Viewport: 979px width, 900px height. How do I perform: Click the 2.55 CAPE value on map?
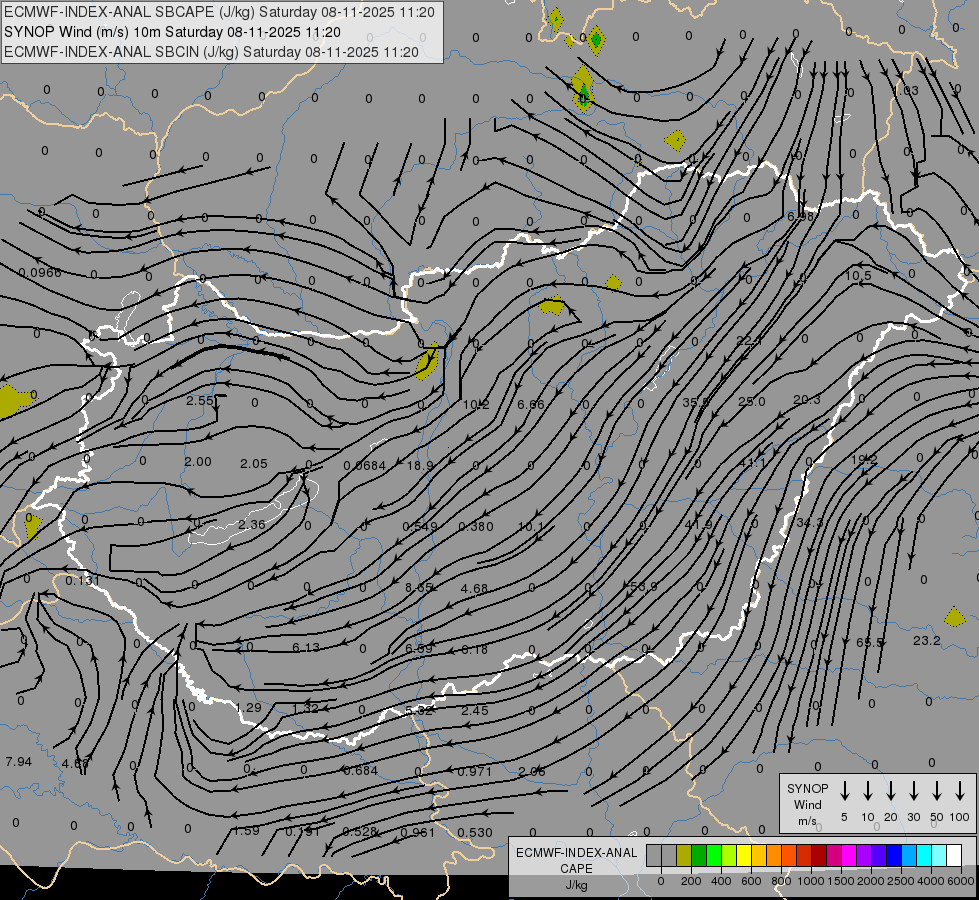coord(200,400)
